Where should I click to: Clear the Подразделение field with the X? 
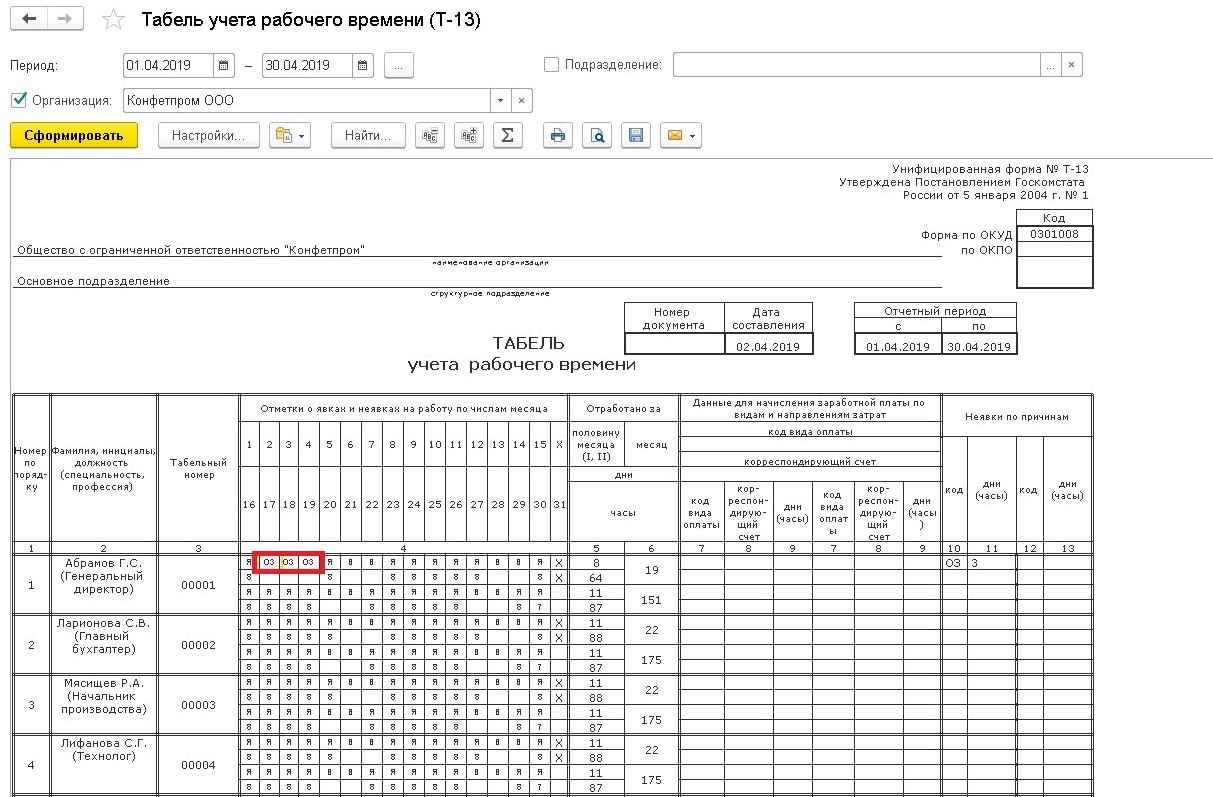[x=1071, y=65]
